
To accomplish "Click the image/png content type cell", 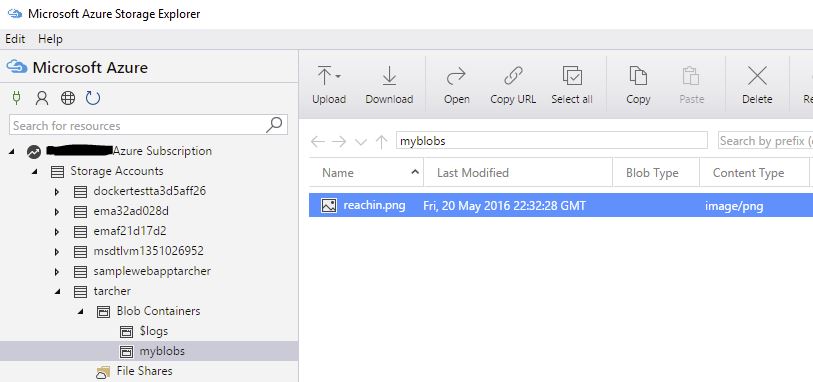I will tap(734, 206).
